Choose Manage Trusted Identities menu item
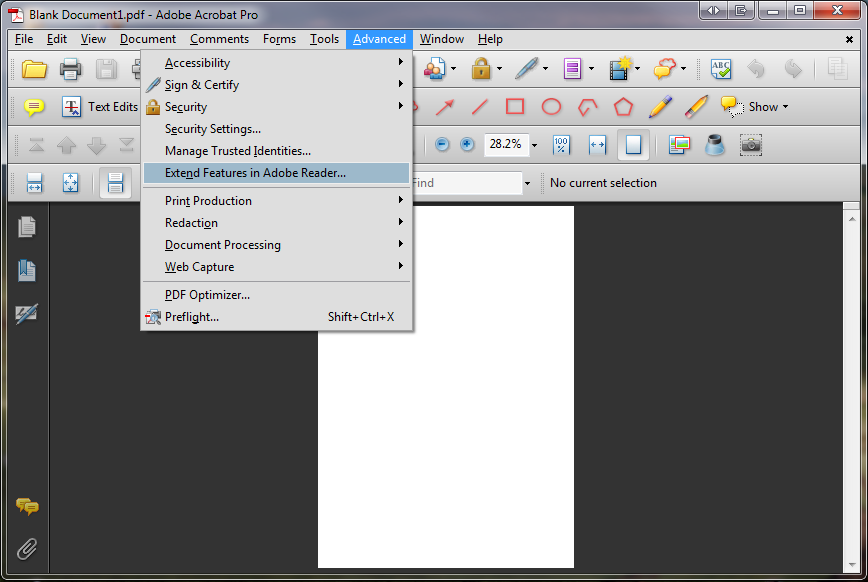Screen dimensions: 868x582 tap(276, 151)
